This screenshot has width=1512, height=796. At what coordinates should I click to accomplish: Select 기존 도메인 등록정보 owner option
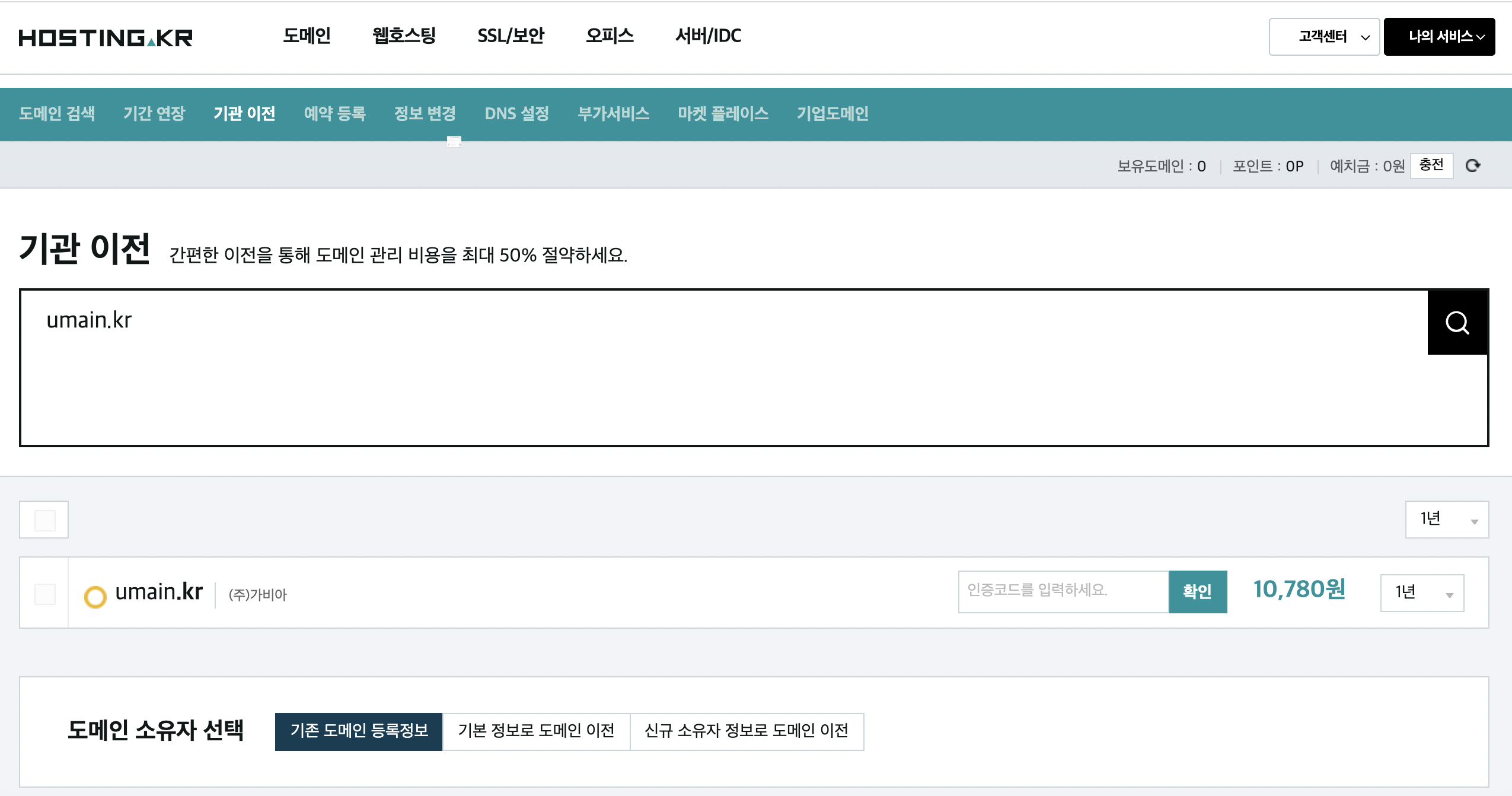[359, 731]
